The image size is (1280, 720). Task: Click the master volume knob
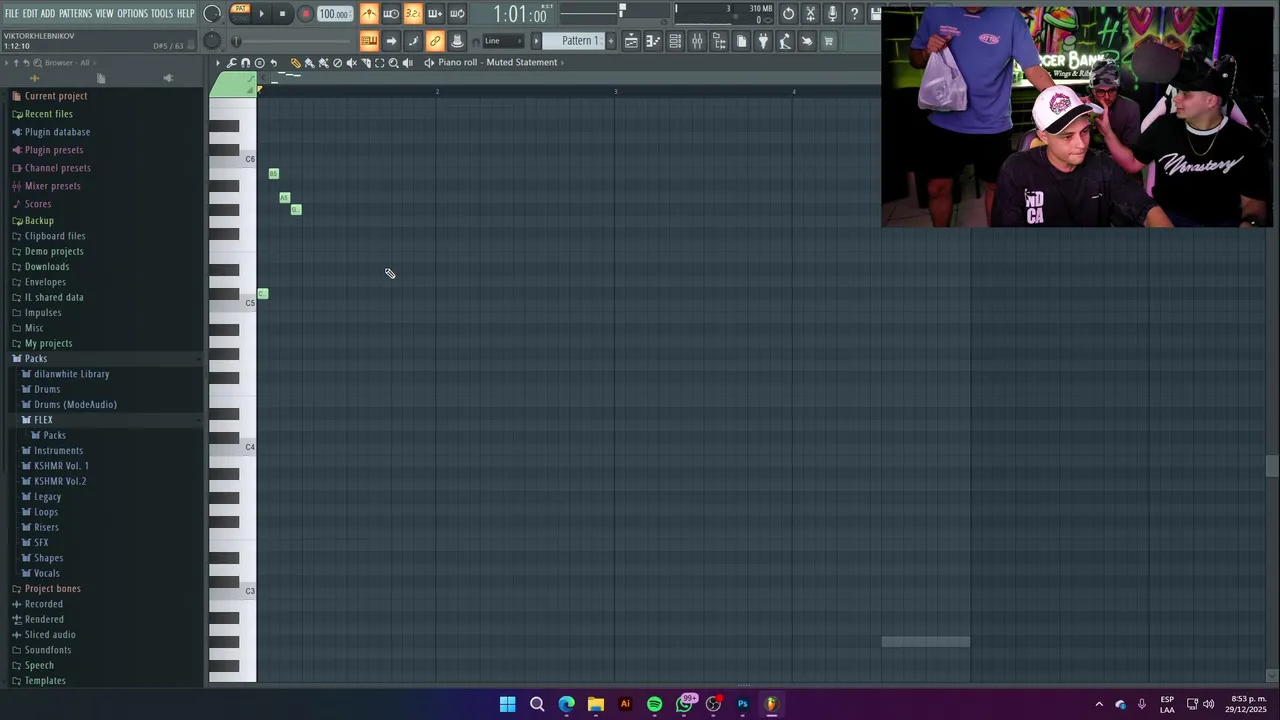pyautogui.click(x=212, y=14)
